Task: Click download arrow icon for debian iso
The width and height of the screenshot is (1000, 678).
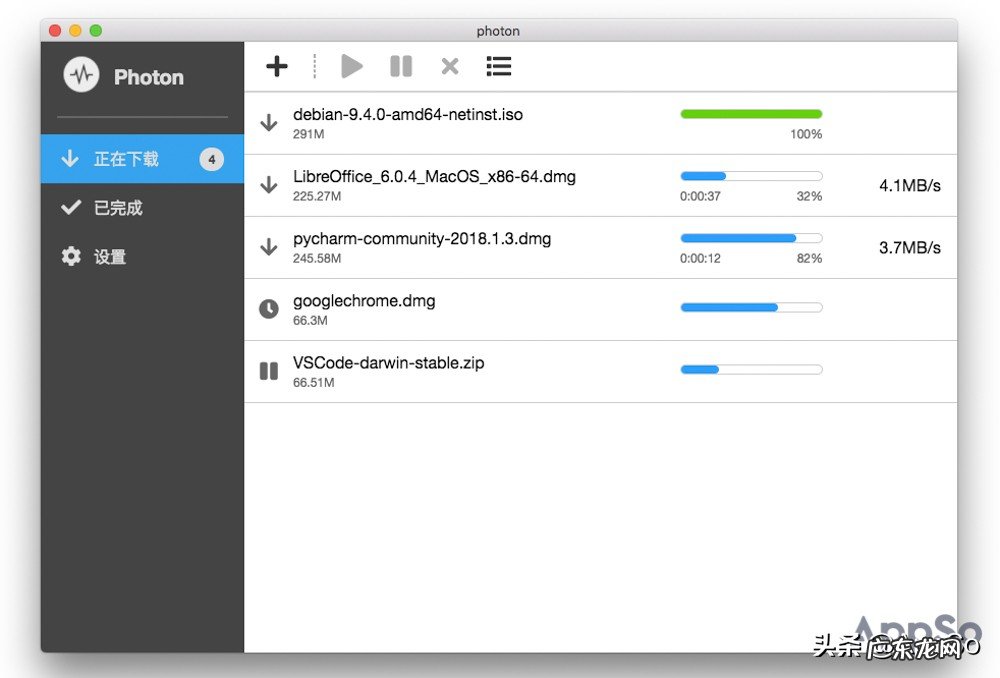Action: click(x=269, y=122)
